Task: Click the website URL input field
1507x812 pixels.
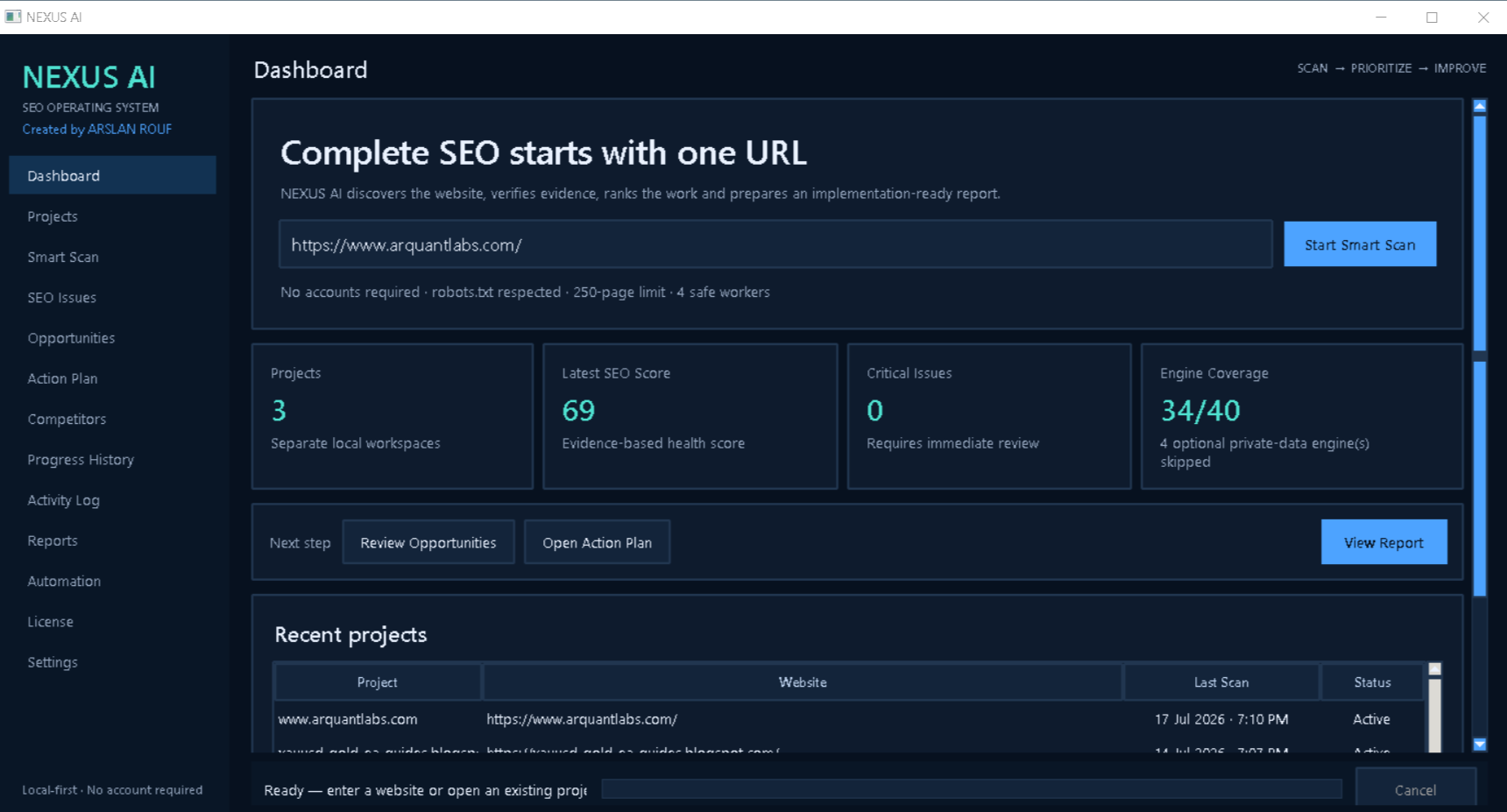Action: [x=775, y=244]
